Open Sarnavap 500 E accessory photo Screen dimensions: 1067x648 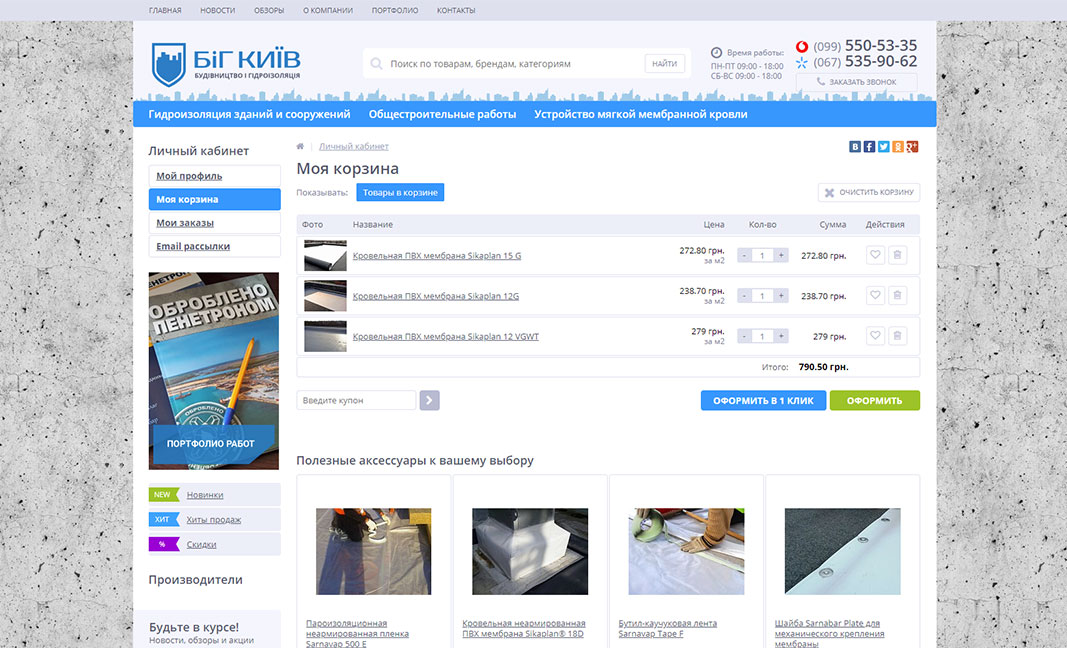click(x=374, y=551)
